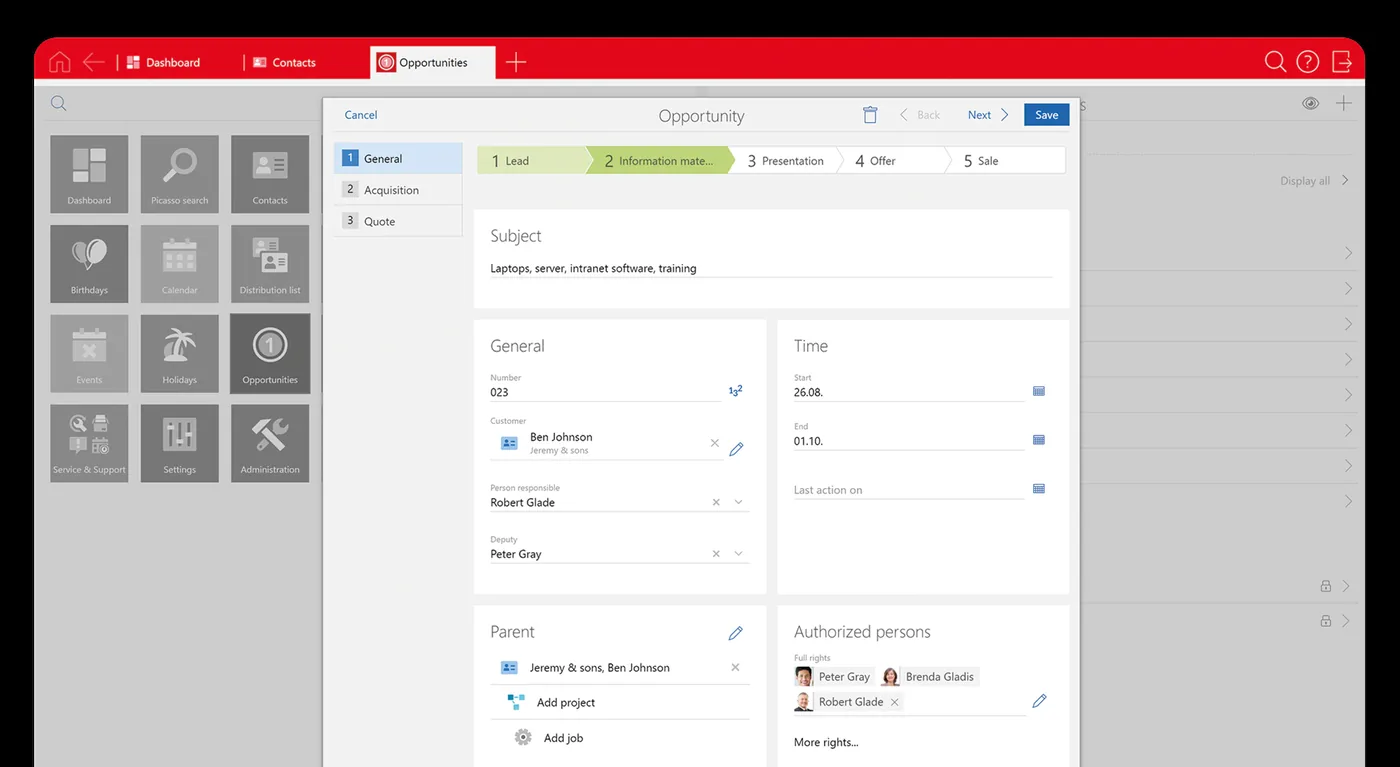This screenshot has height=767, width=1400.
Task: Select the Quote section
Action: [398, 221]
